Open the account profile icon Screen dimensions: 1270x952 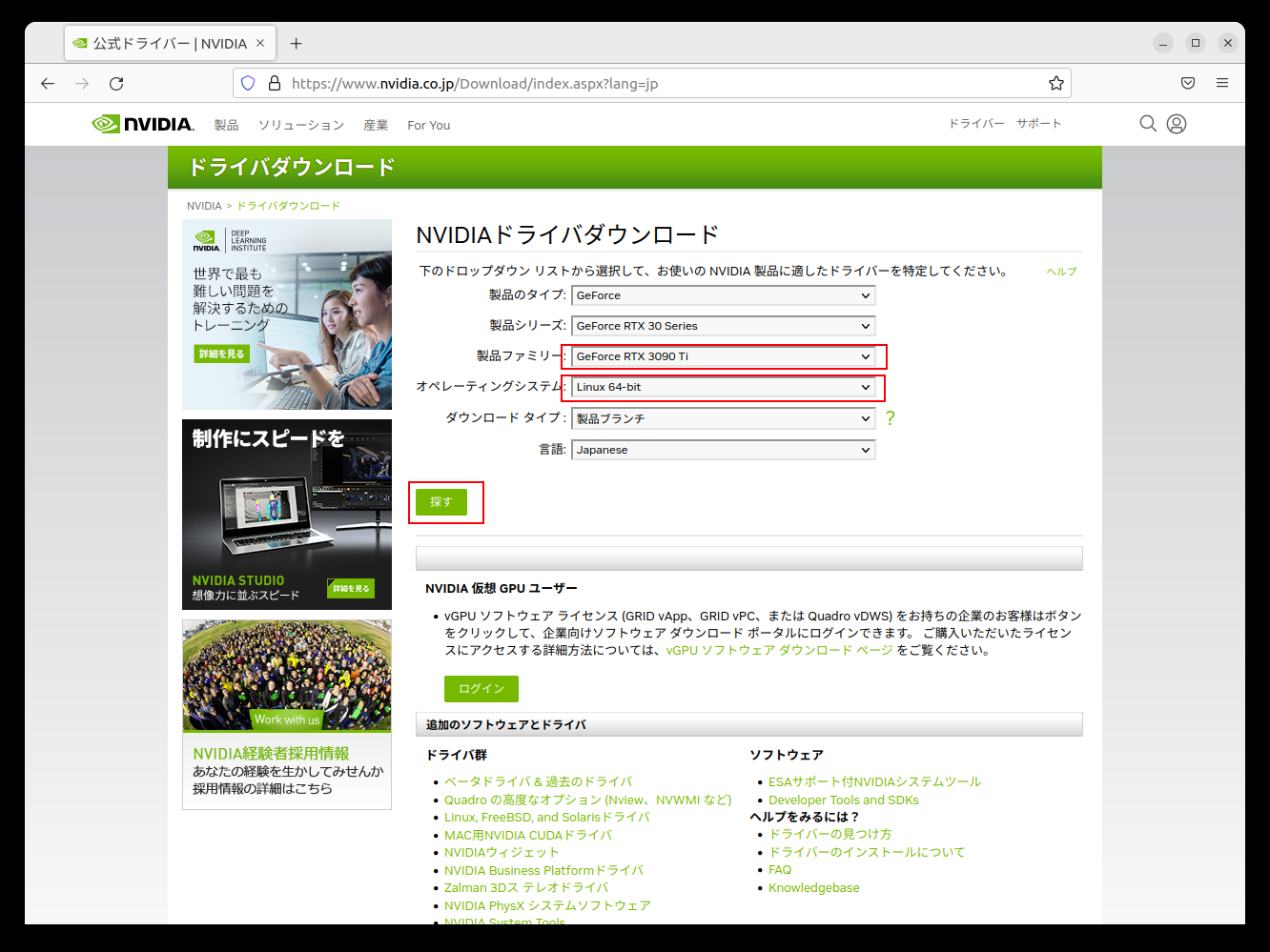pyautogui.click(x=1177, y=124)
